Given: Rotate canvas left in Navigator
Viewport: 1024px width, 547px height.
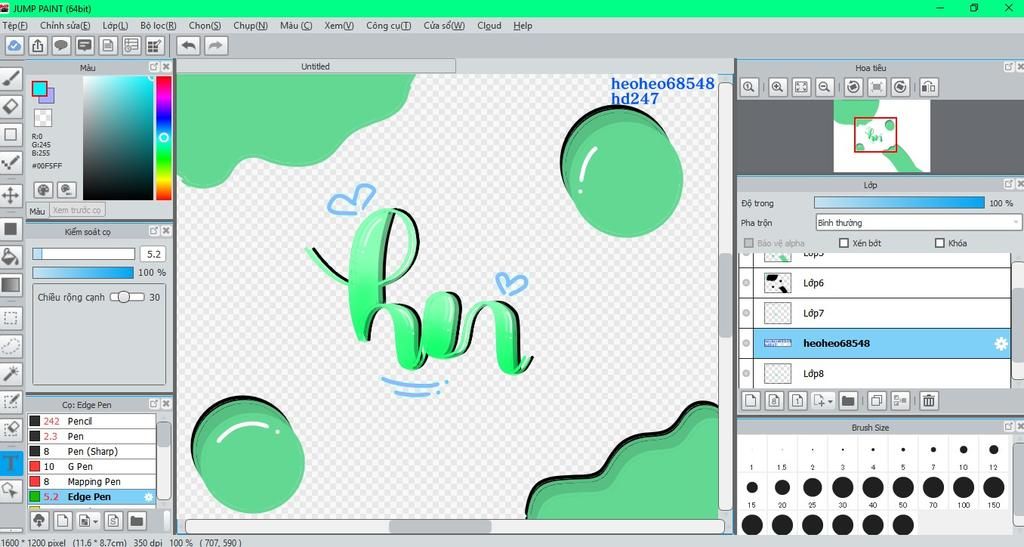Looking at the screenshot, I should pos(853,87).
